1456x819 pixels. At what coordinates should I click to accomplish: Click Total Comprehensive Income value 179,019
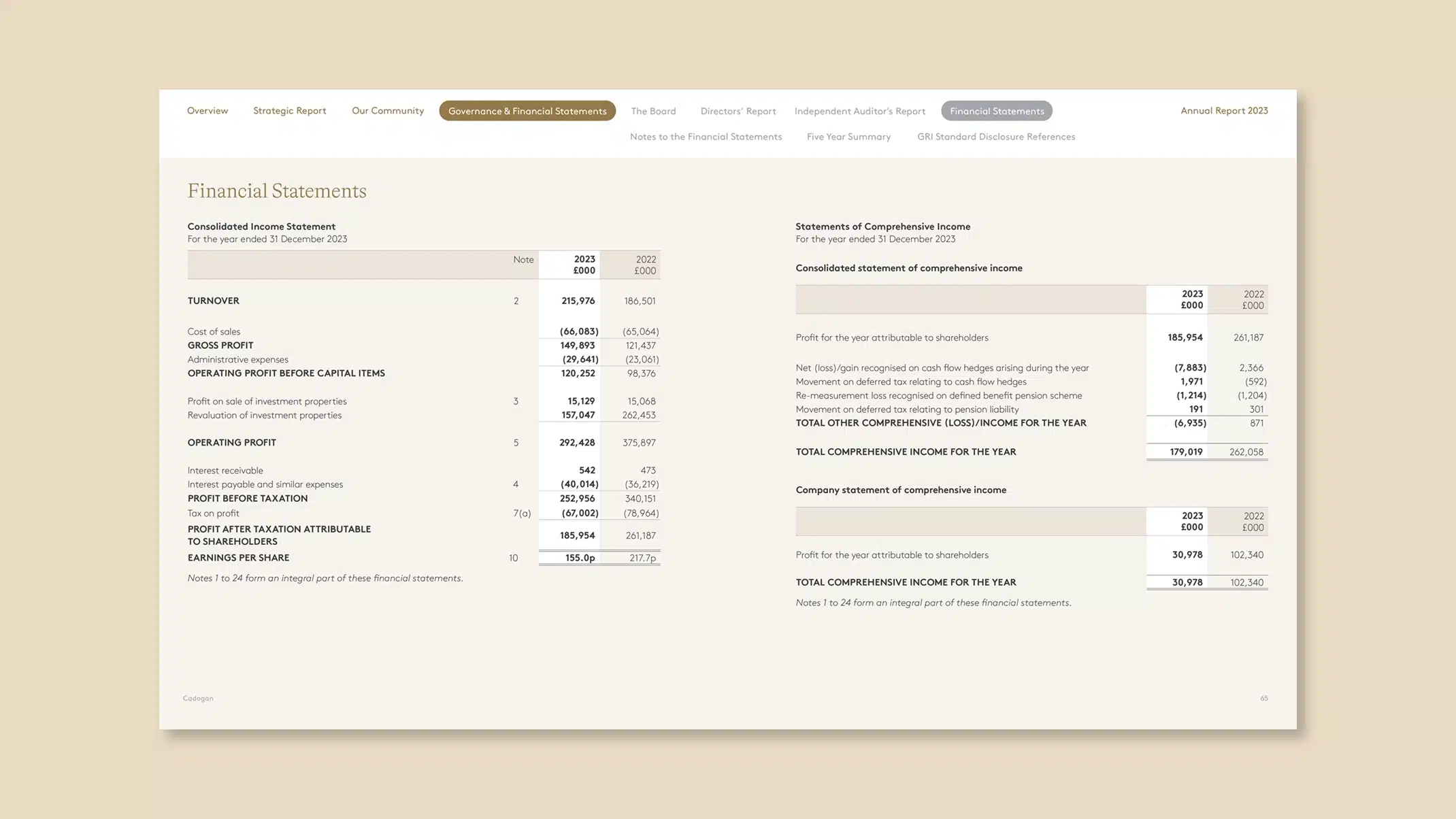click(1185, 452)
